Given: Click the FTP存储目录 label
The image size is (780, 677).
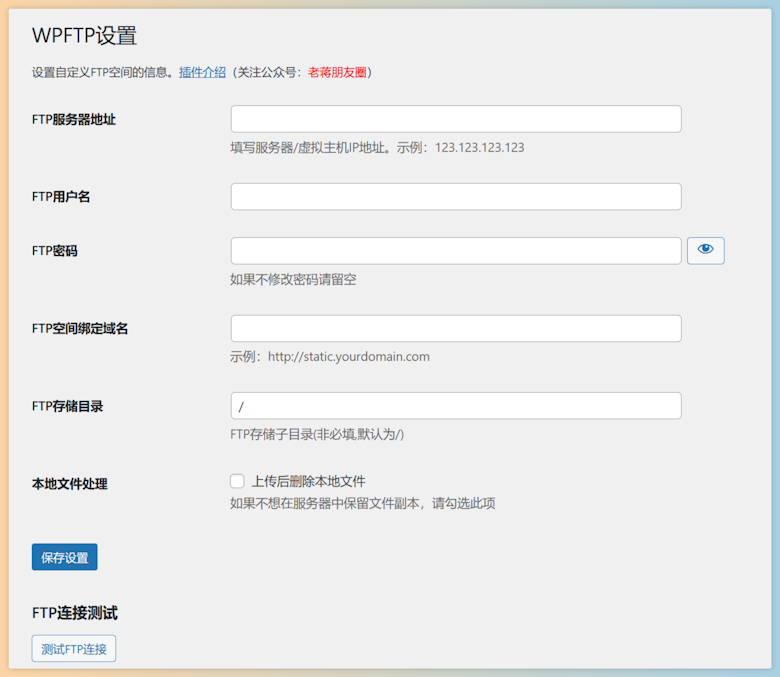Looking at the screenshot, I should point(67,406).
